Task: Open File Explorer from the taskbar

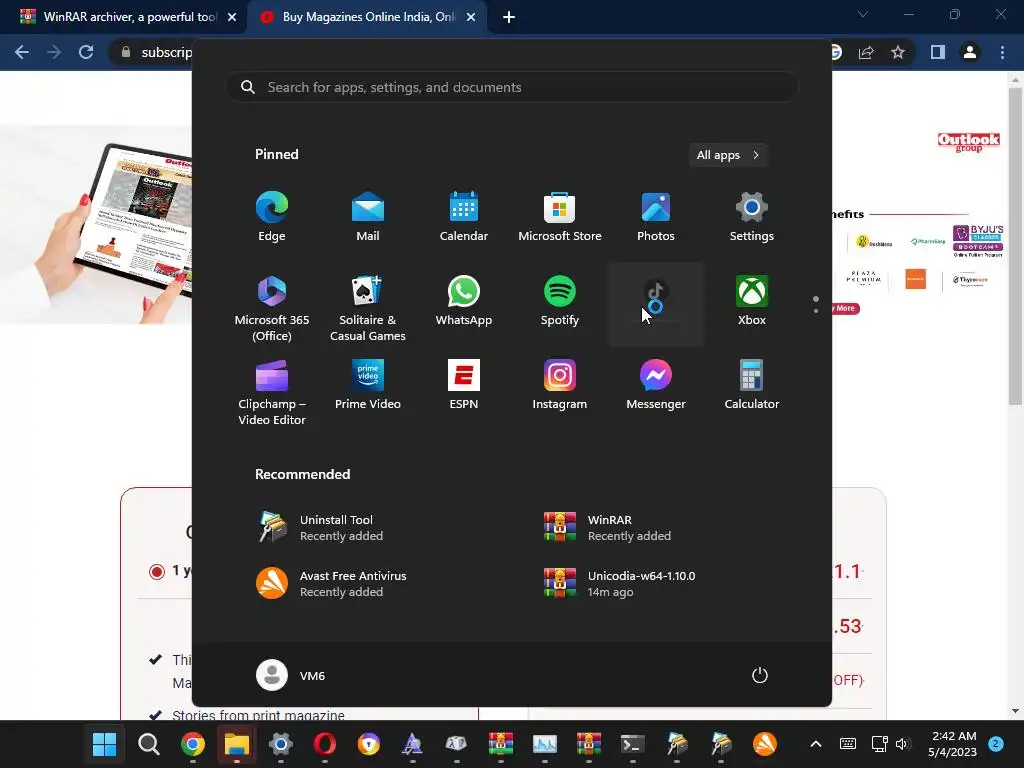Action: click(x=236, y=744)
